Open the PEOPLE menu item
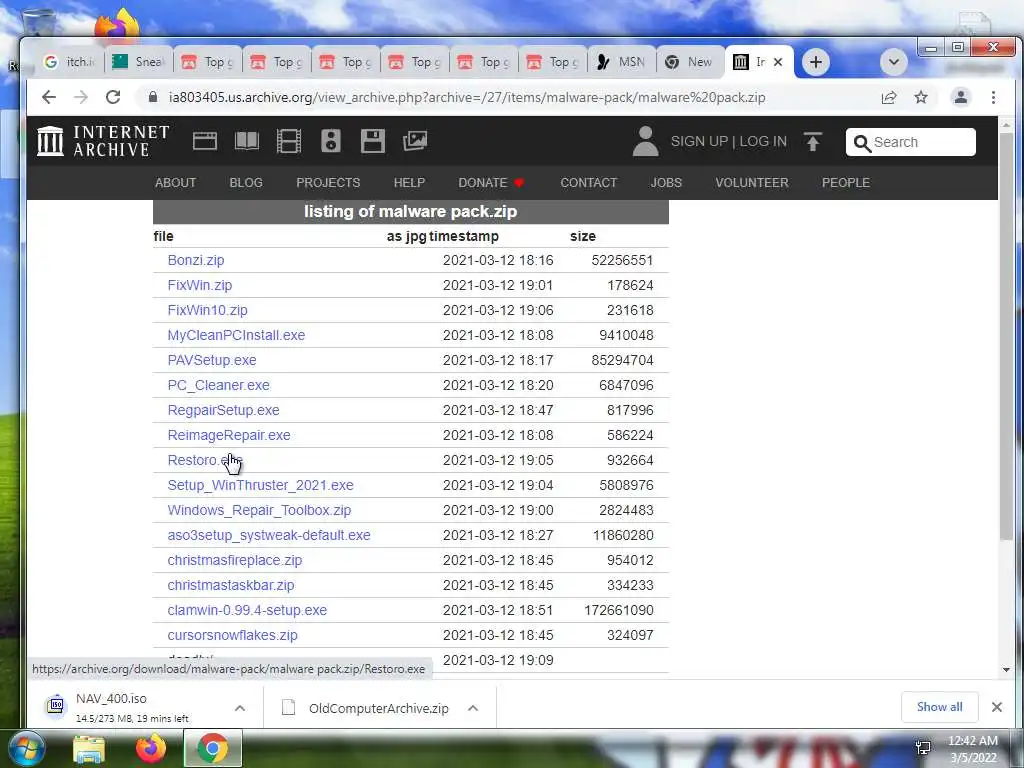This screenshot has height=768, width=1024. [846, 183]
